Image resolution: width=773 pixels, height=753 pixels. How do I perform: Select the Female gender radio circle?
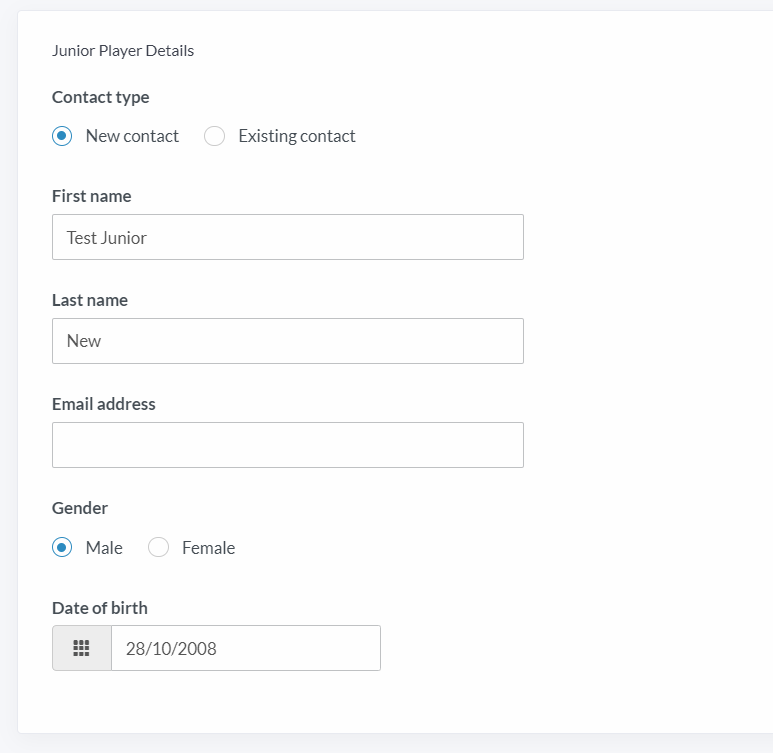point(158,547)
